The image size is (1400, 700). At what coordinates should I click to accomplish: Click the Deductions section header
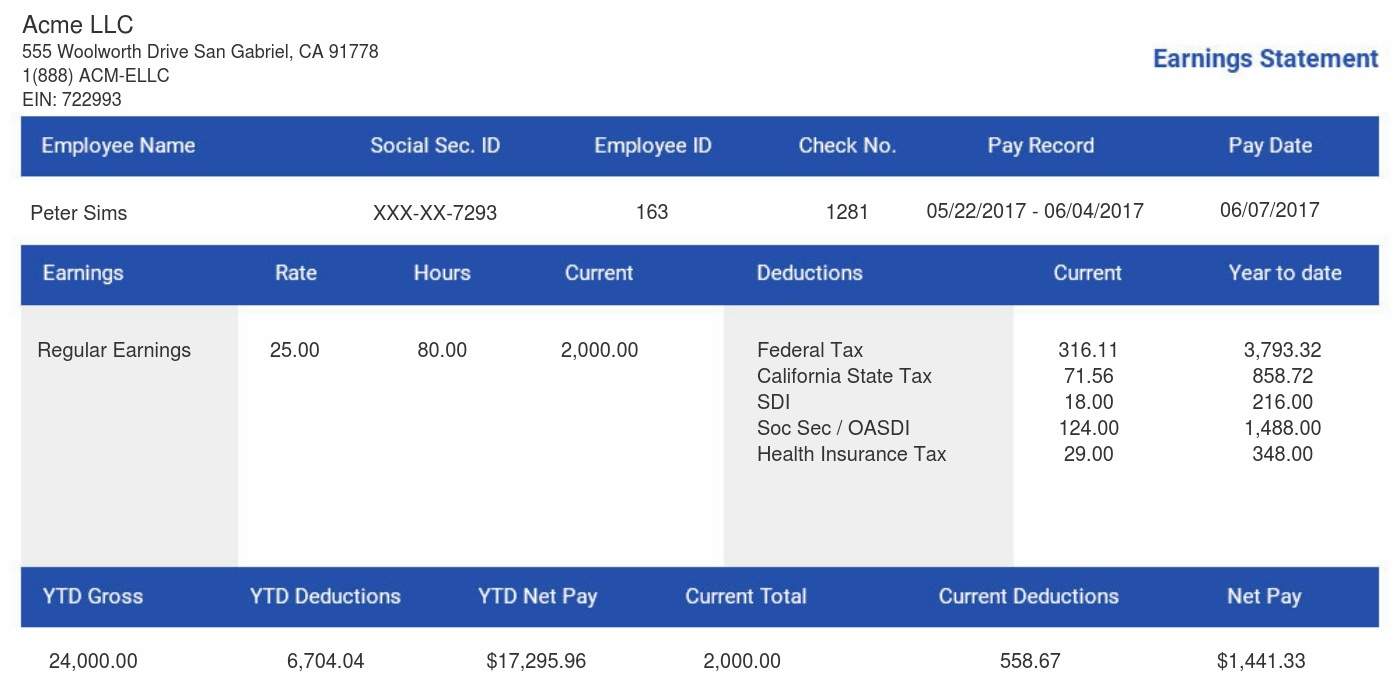(x=809, y=273)
